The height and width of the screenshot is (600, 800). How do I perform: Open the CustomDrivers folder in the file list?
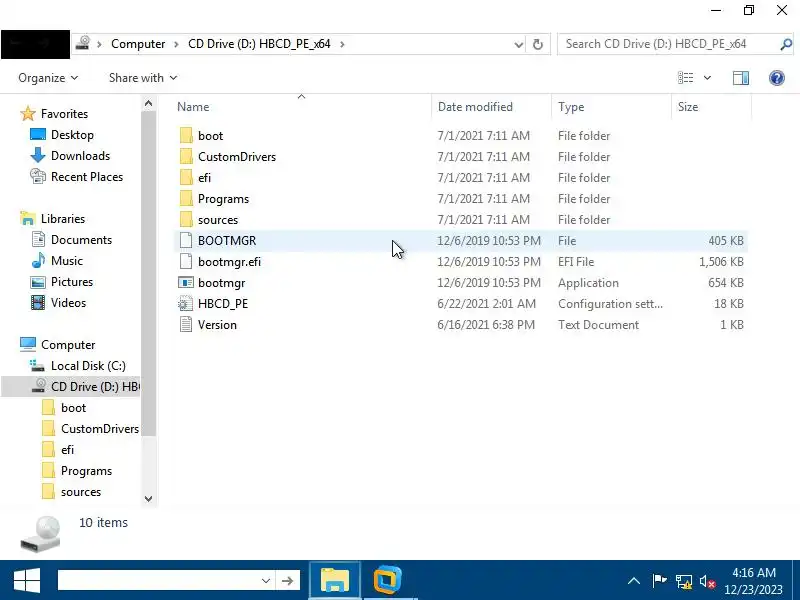pos(237,157)
